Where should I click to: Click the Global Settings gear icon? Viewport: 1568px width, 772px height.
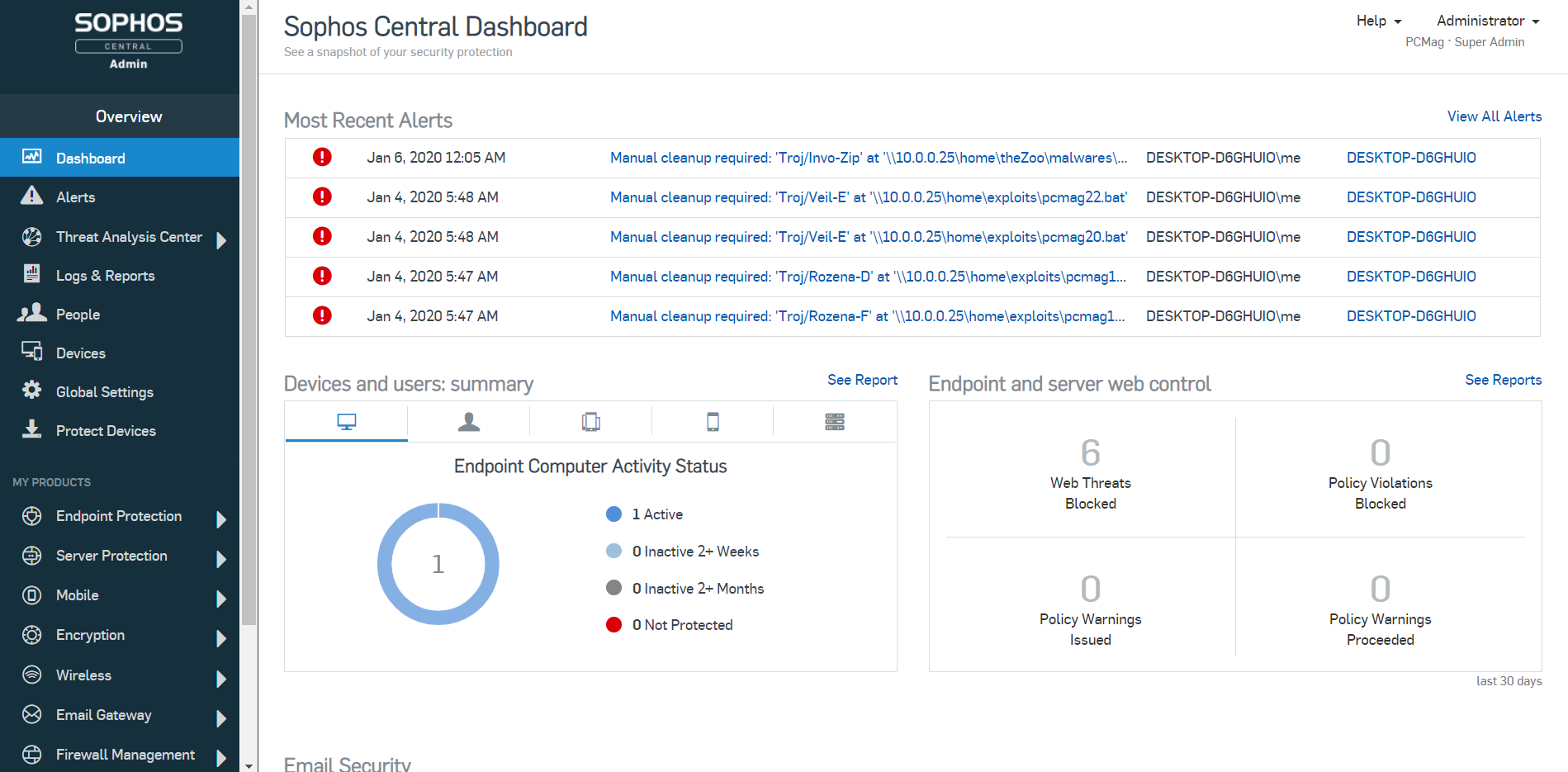tap(31, 390)
